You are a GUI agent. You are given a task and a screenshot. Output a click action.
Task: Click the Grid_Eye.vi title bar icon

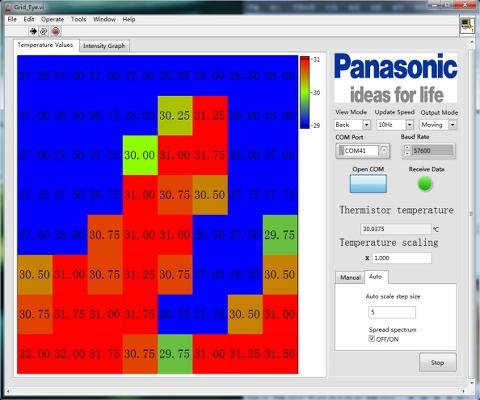tap(9, 7)
